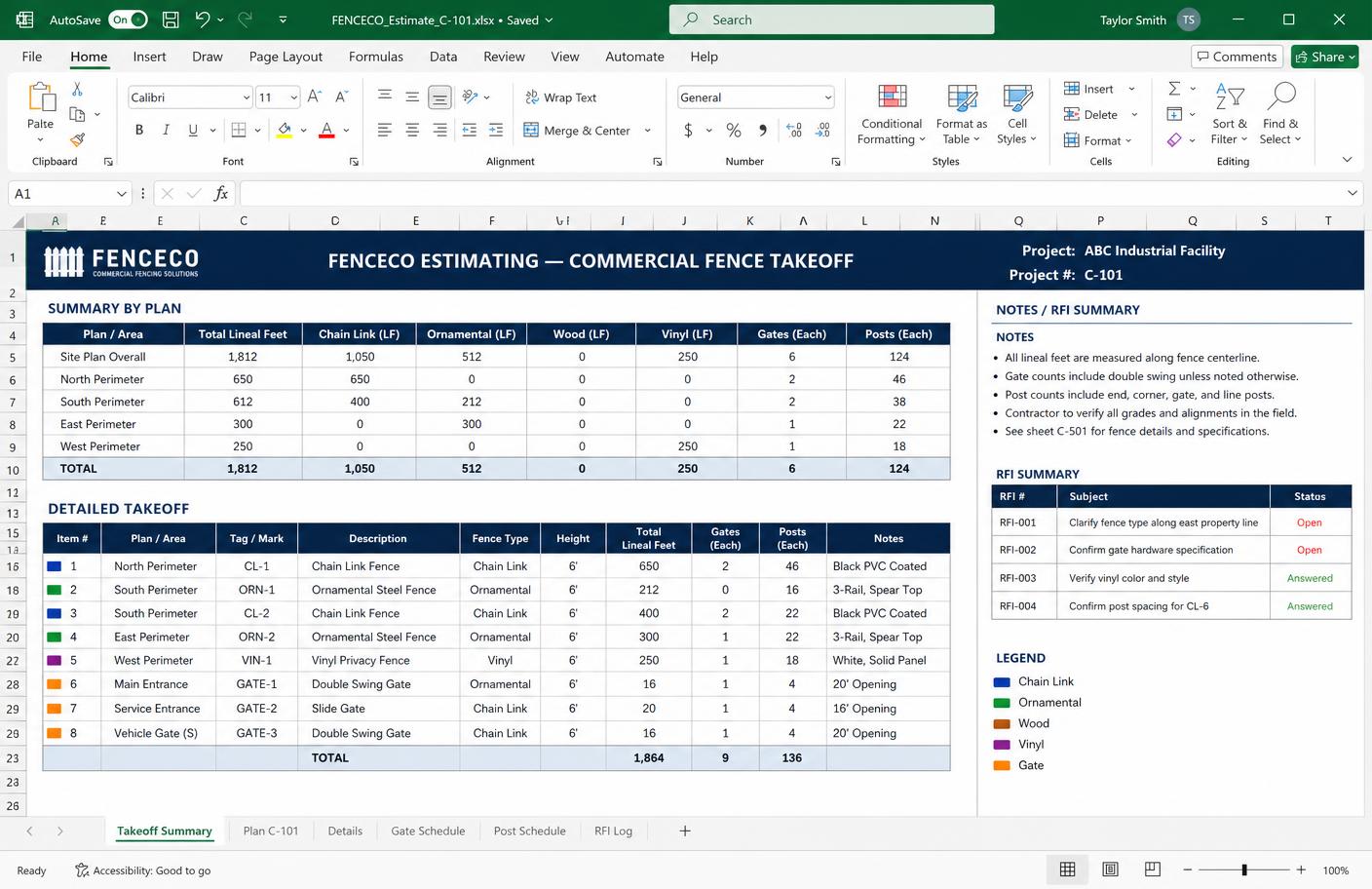The height and width of the screenshot is (889, 1372).
Task: Open the Gate Schedule sheet tab
Action: (x=428, y=831)
